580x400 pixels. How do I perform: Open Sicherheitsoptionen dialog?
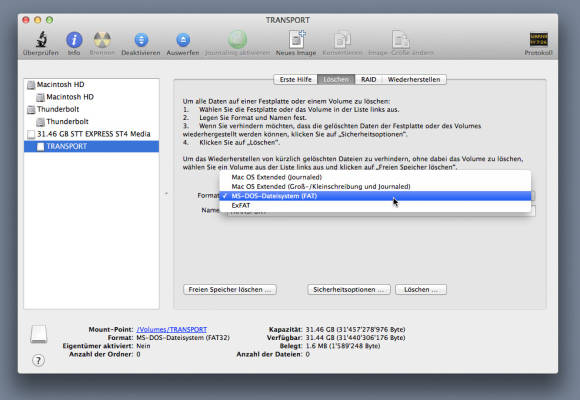pyautogui.click(x=348, y=289)
